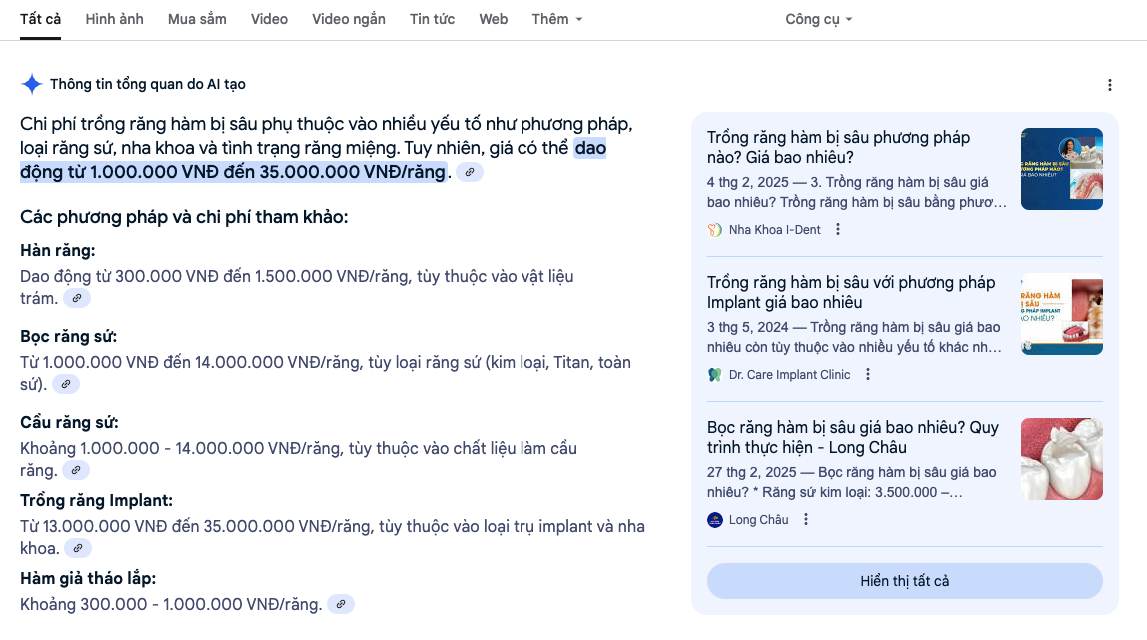1147x640 pixels.
Task: Switch to the Video tab
Action: coord(269,20)
